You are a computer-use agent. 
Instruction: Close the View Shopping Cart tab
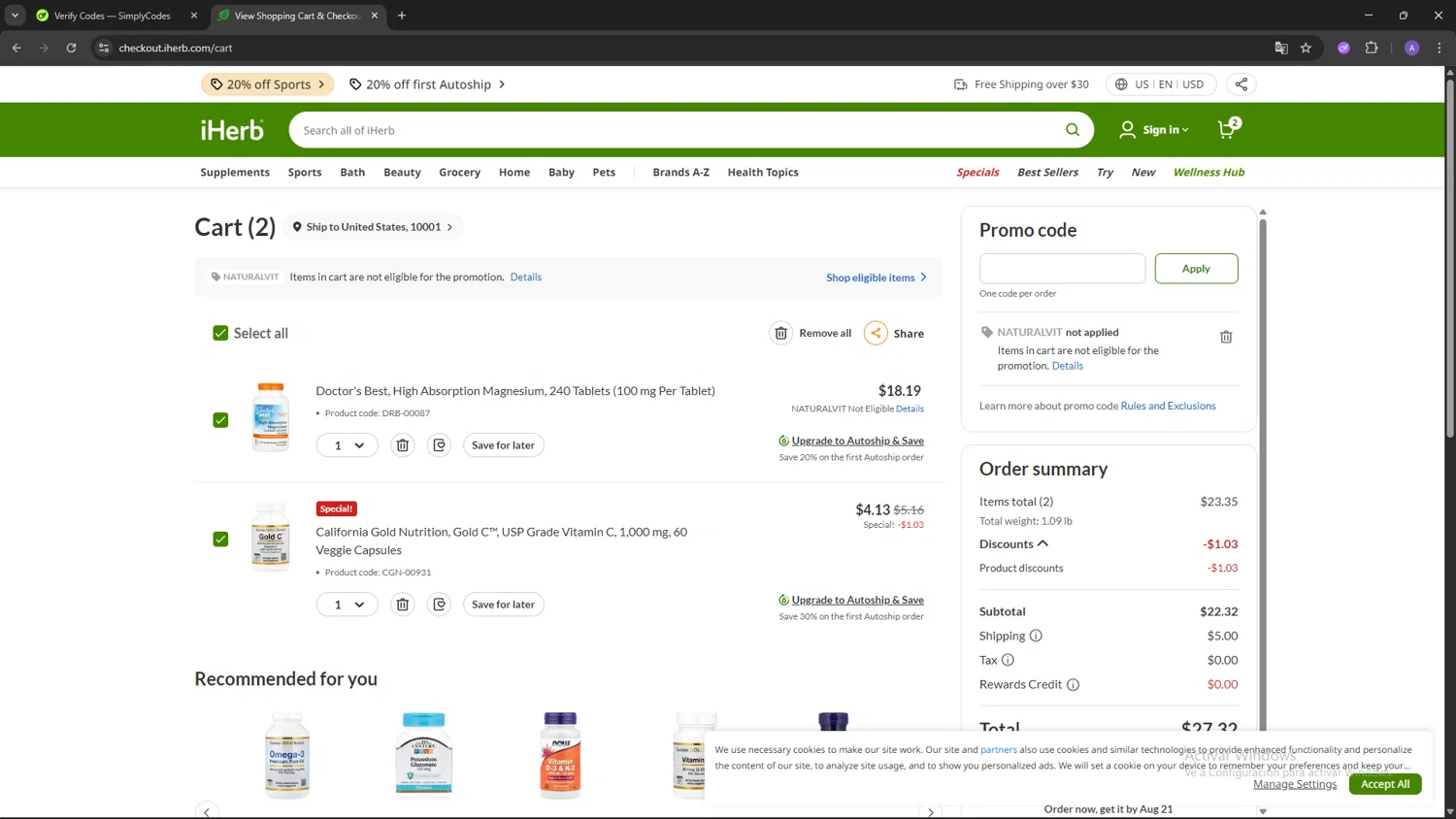click(375, 16)
